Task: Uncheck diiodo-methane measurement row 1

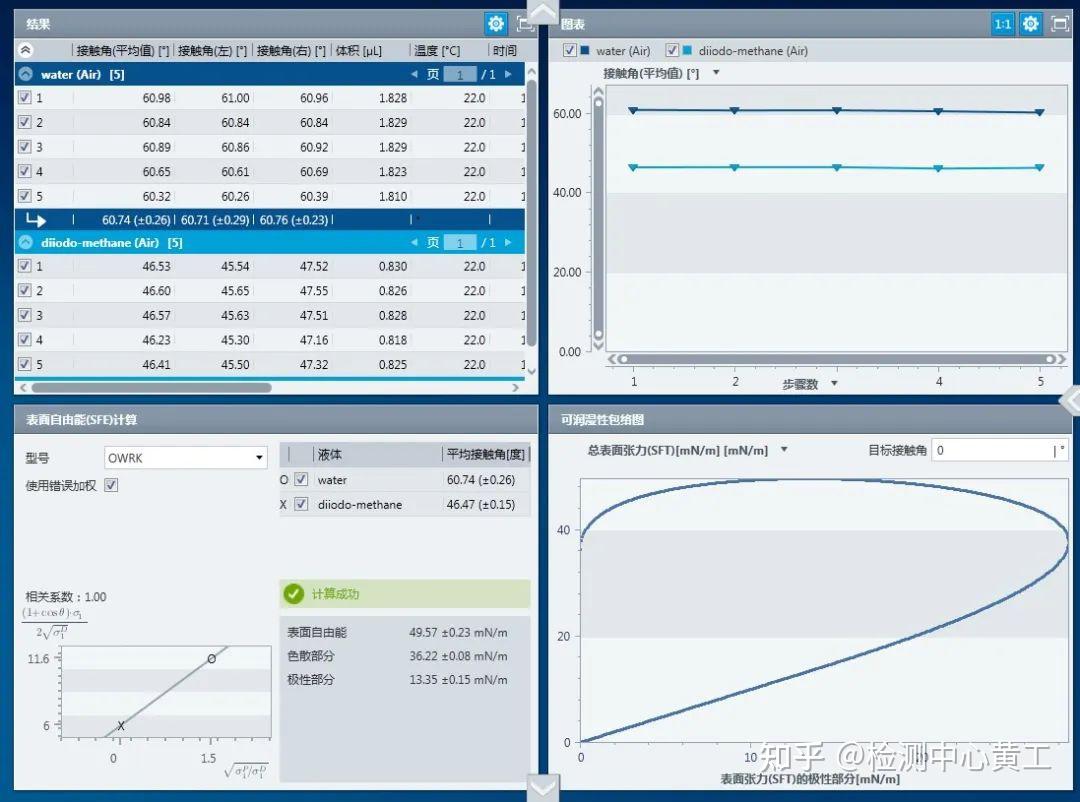Action: (25, 266)
